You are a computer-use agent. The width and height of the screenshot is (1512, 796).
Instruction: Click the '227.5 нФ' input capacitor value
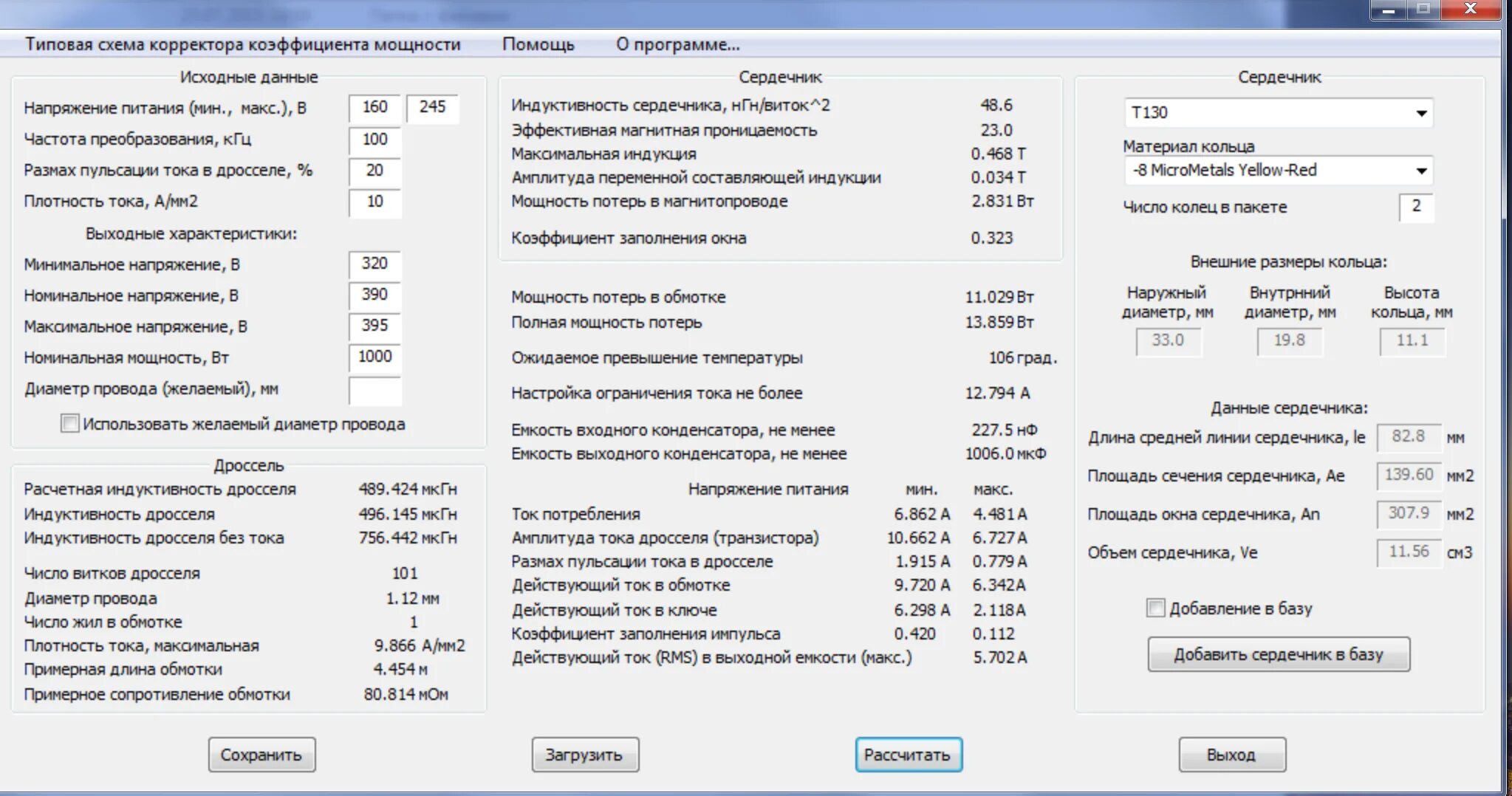(1005, 430)
